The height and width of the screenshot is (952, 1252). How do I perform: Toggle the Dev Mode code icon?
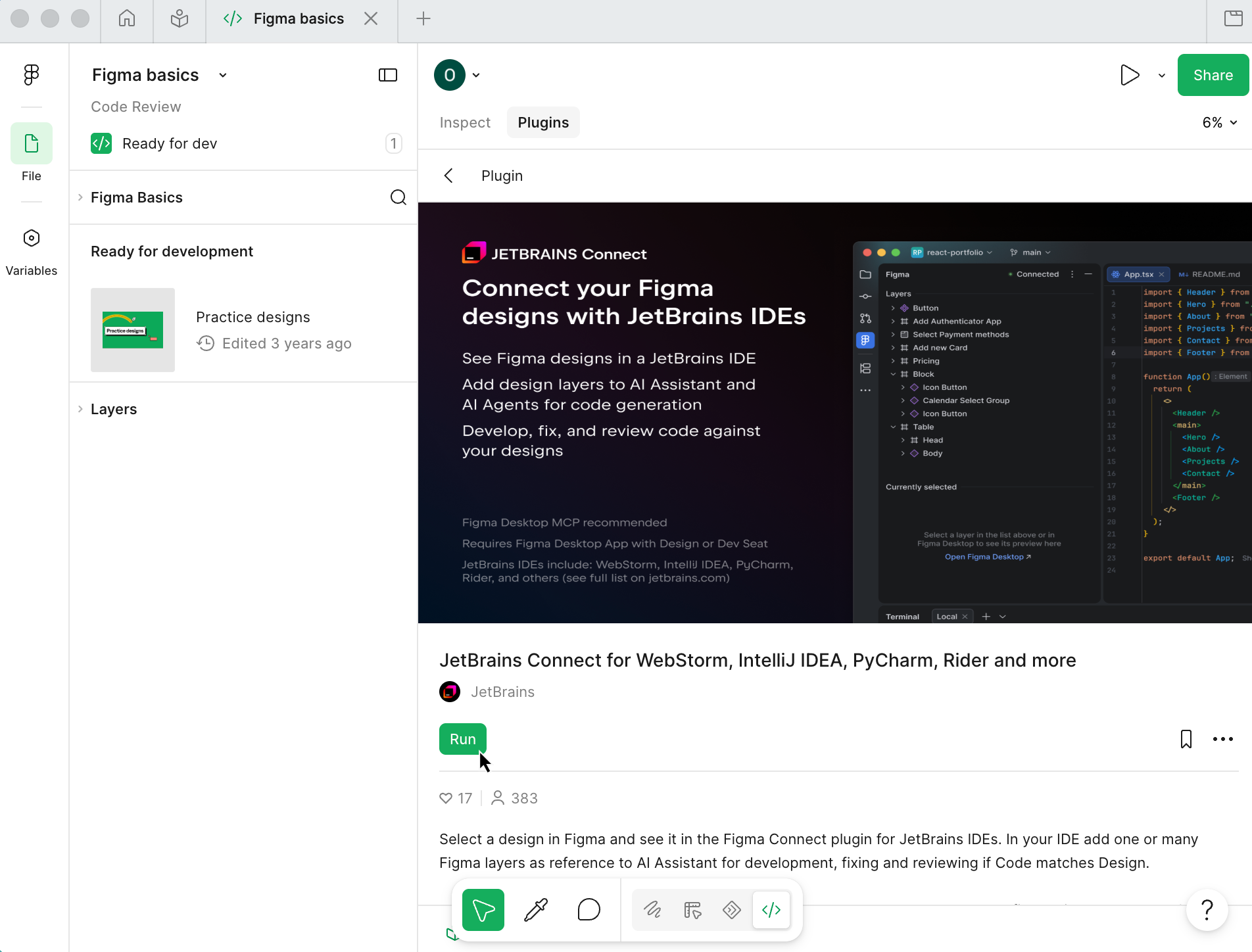tap(771, 910)
